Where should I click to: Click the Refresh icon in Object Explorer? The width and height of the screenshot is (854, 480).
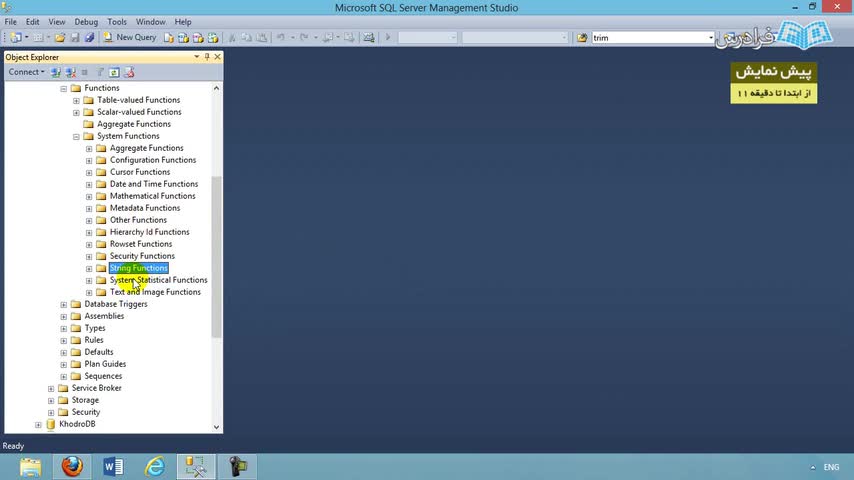click(114, 72)
